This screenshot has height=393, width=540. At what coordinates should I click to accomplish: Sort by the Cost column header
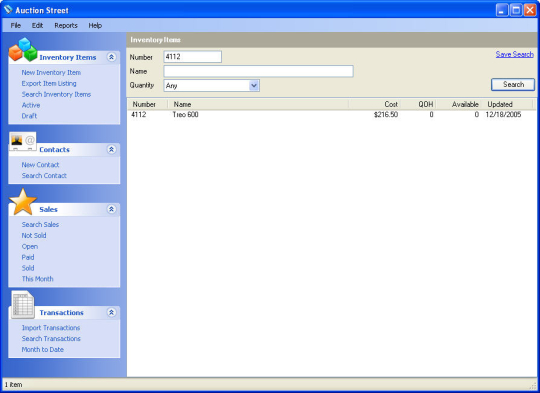click(375, 104)
